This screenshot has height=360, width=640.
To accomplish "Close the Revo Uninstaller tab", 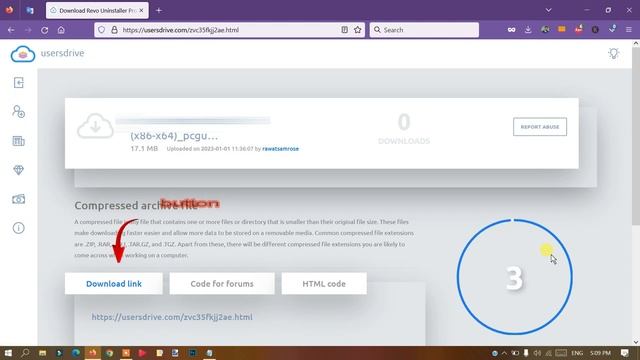I will coord(141,10).
